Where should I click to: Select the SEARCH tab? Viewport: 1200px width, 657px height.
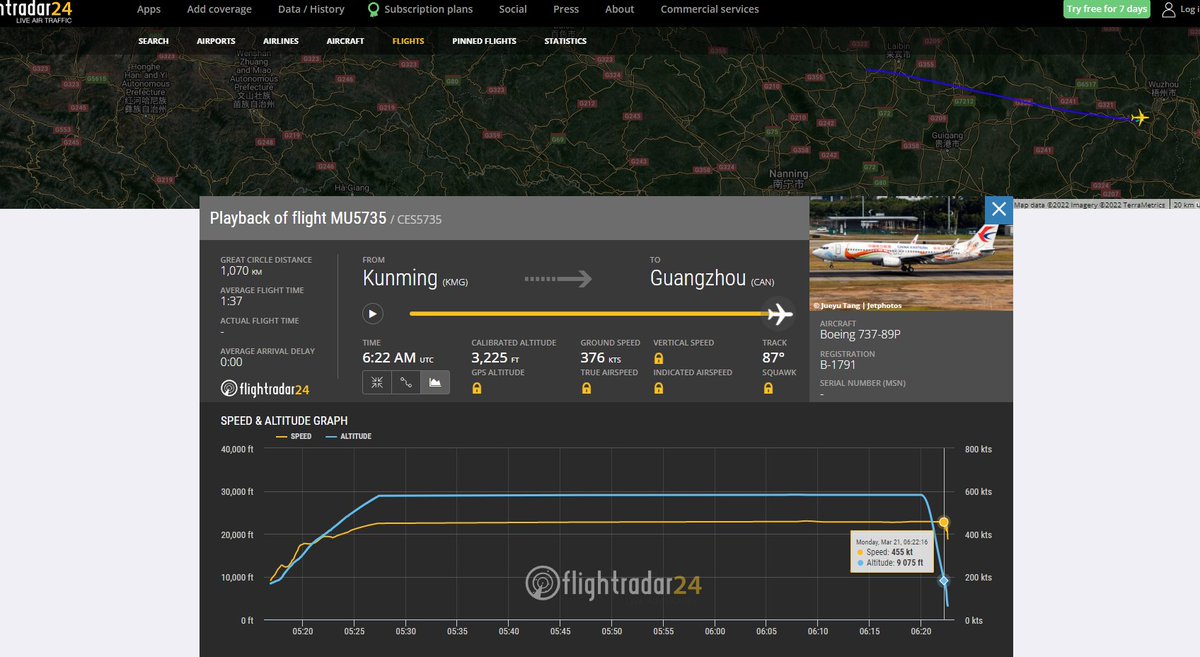153,41
